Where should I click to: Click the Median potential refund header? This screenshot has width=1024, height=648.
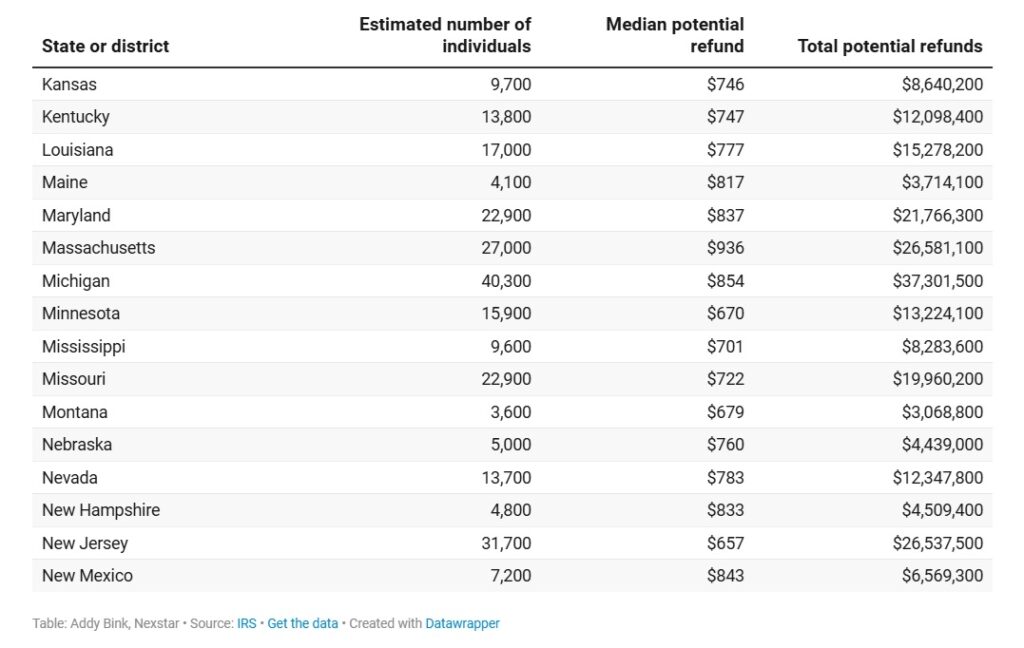click(675, 35)
